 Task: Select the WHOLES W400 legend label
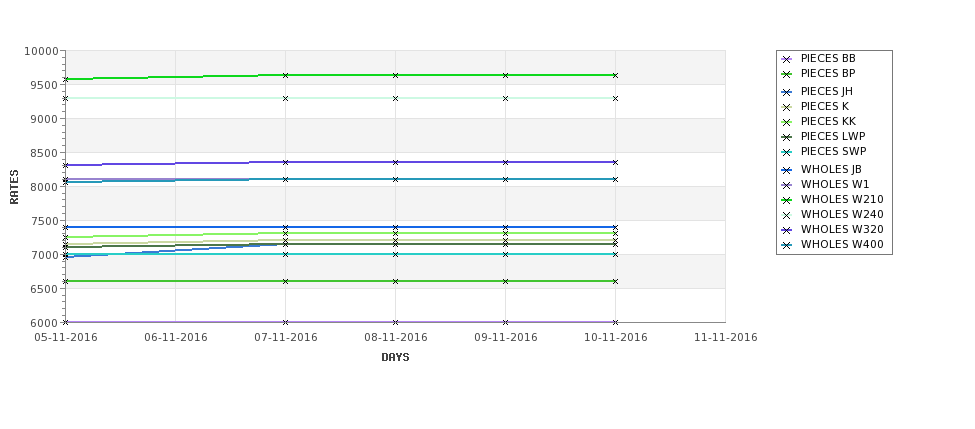[x=842, y=244]
